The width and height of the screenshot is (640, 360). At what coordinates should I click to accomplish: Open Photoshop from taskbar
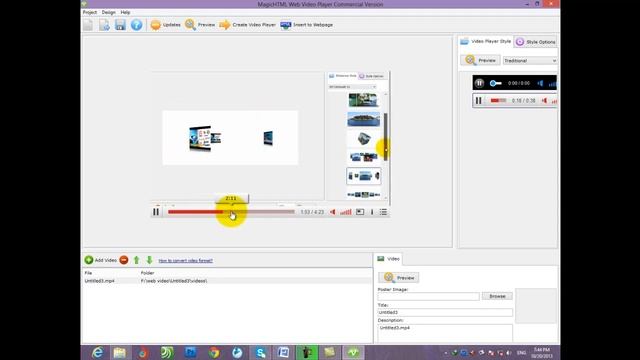pyautogui.click(x=191, y=352)
